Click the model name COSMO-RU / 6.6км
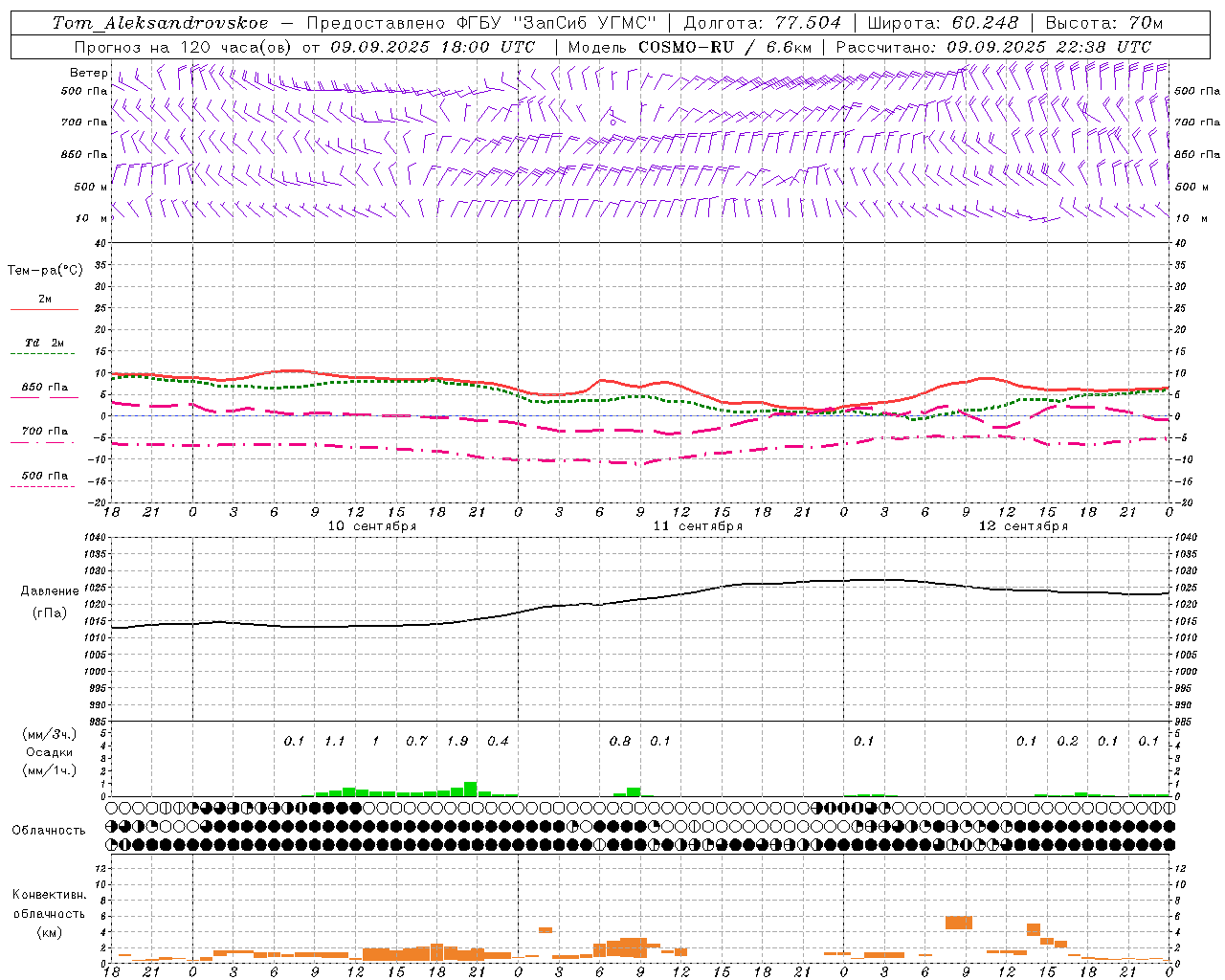1225x980 pixels. tap(725, 46)
